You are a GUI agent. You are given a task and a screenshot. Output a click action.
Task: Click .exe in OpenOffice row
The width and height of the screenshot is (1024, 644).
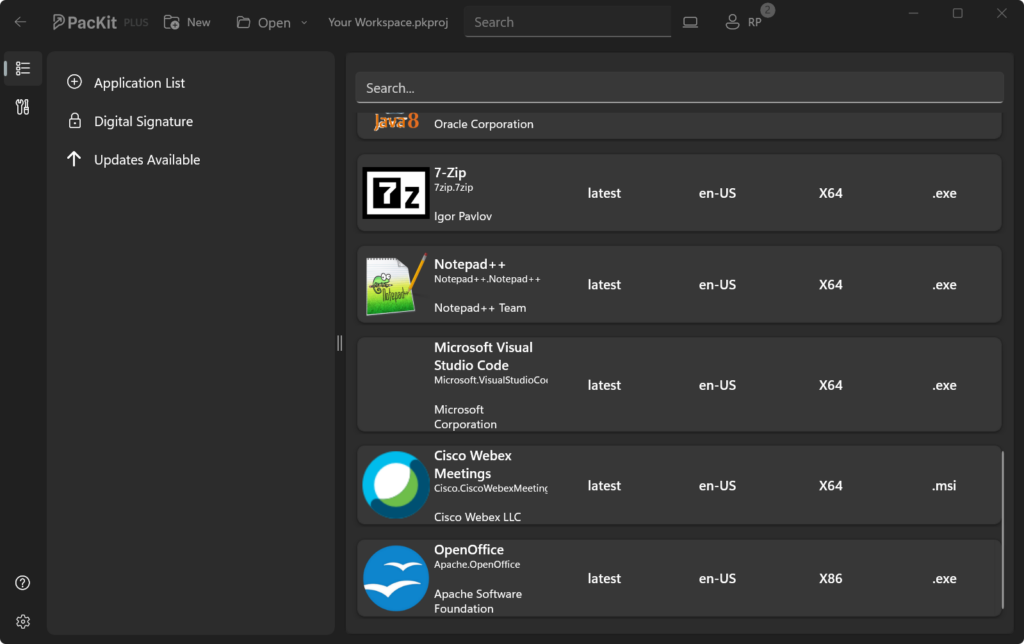944,579
